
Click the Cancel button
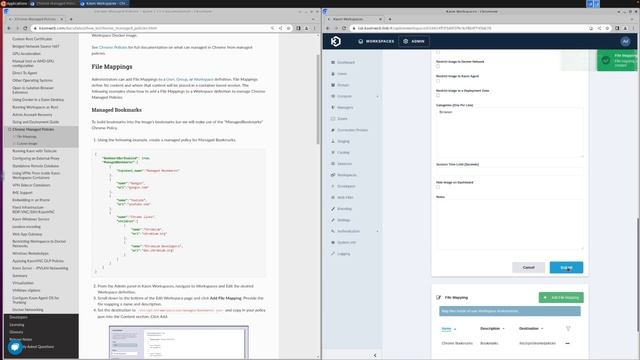tap(528, 267)
